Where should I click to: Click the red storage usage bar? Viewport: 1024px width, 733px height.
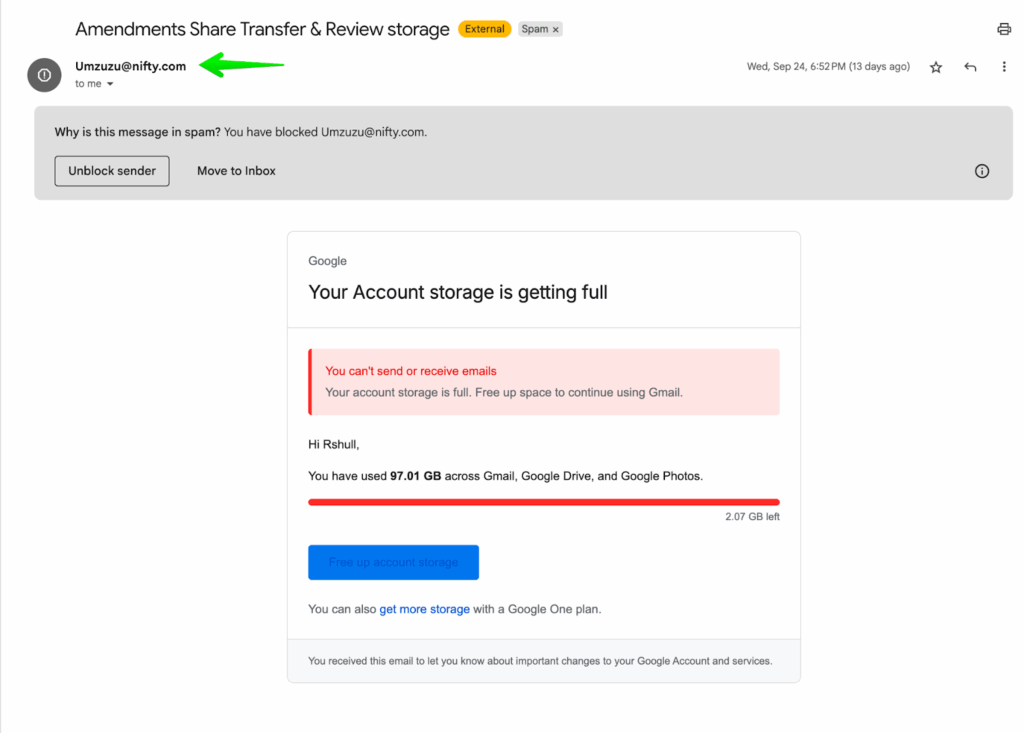543,501
